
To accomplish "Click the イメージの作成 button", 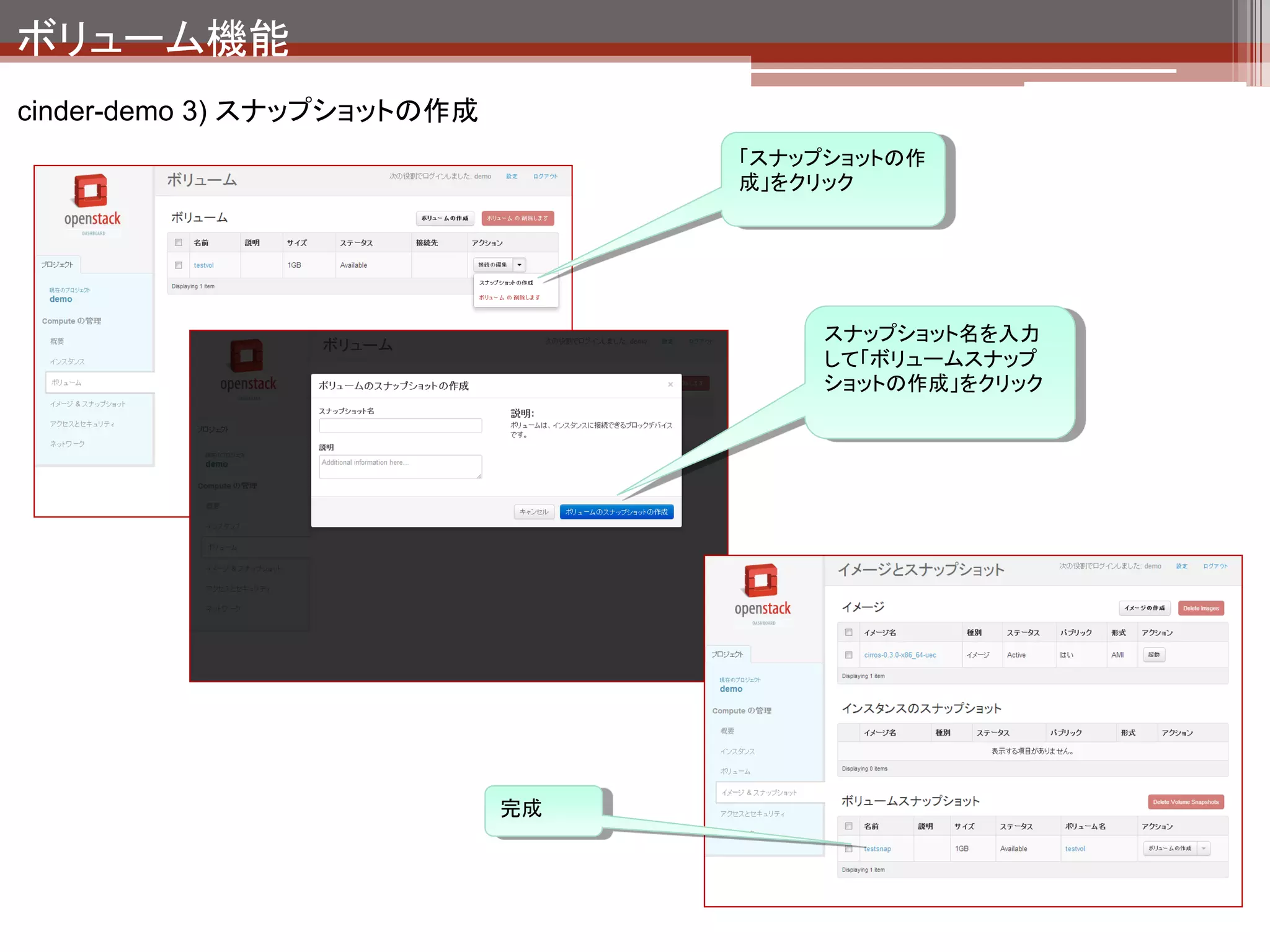I will click(x=1145, y=608).
